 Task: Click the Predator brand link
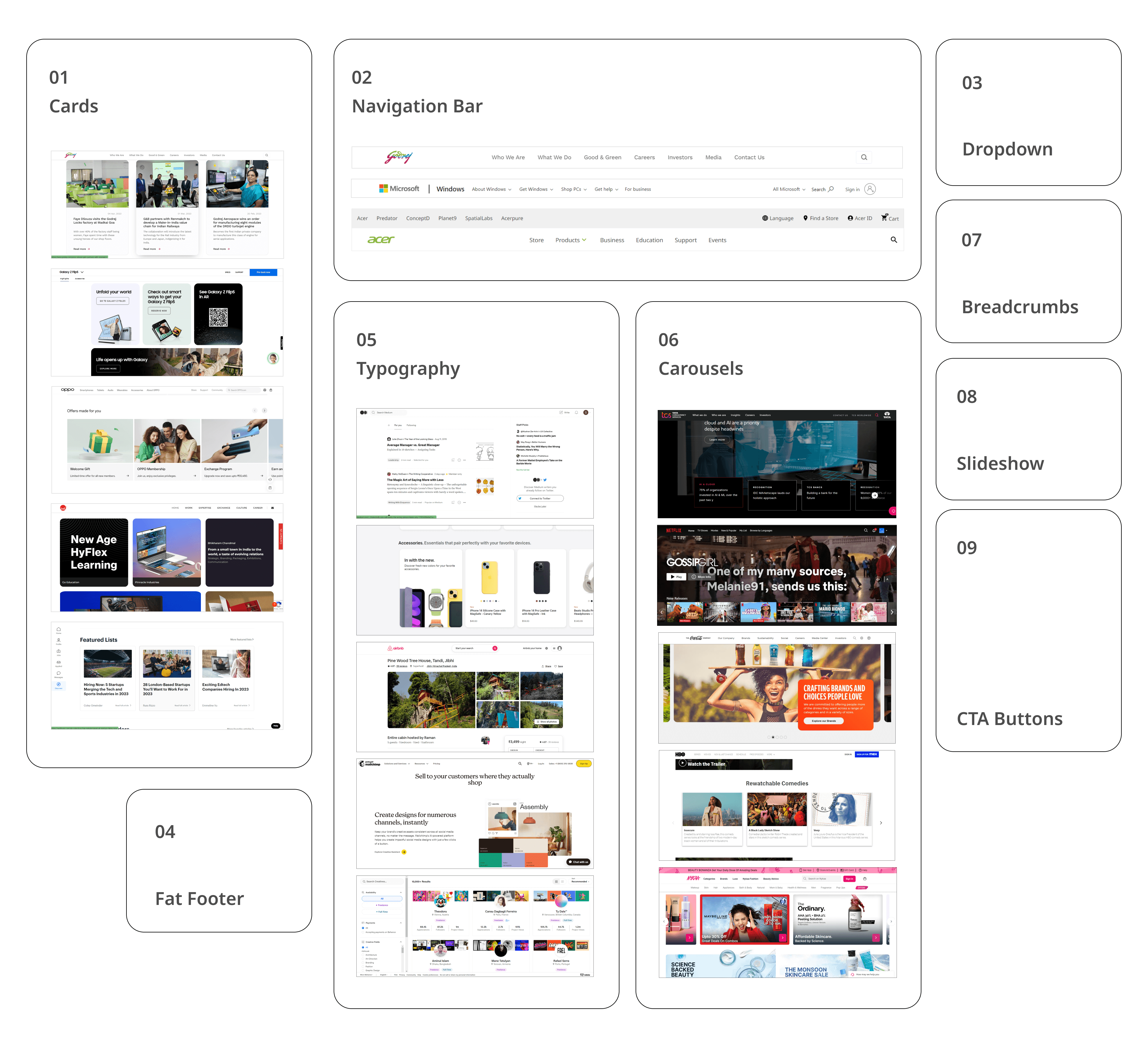(387, 218)
